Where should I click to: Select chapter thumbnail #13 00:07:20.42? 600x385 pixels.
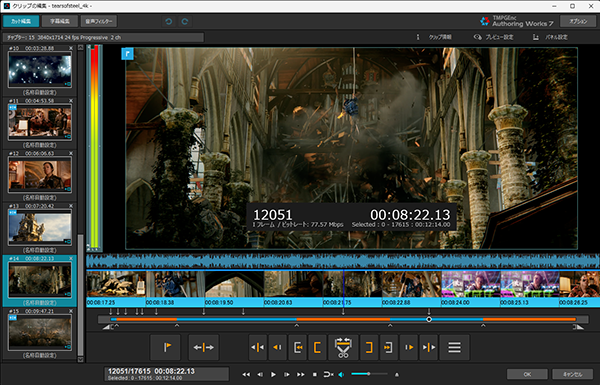[40, 227]
